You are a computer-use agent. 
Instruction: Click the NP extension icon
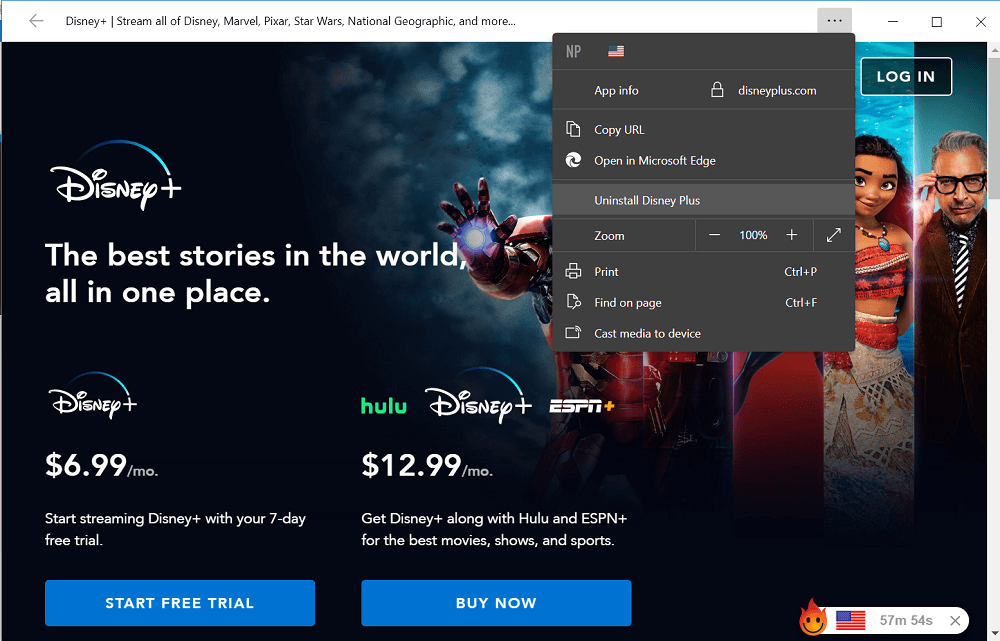tap(573, 52)
